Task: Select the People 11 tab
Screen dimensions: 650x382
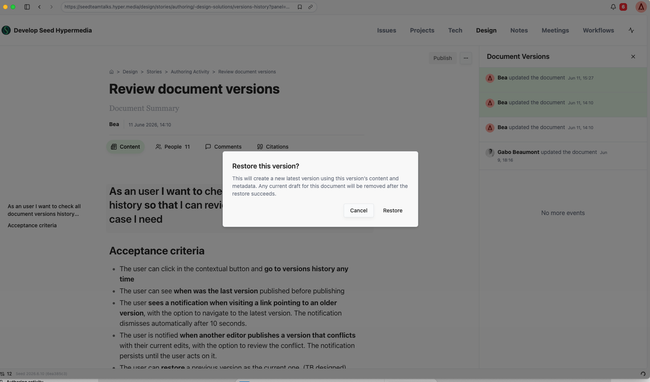Action: click(173, 147)
